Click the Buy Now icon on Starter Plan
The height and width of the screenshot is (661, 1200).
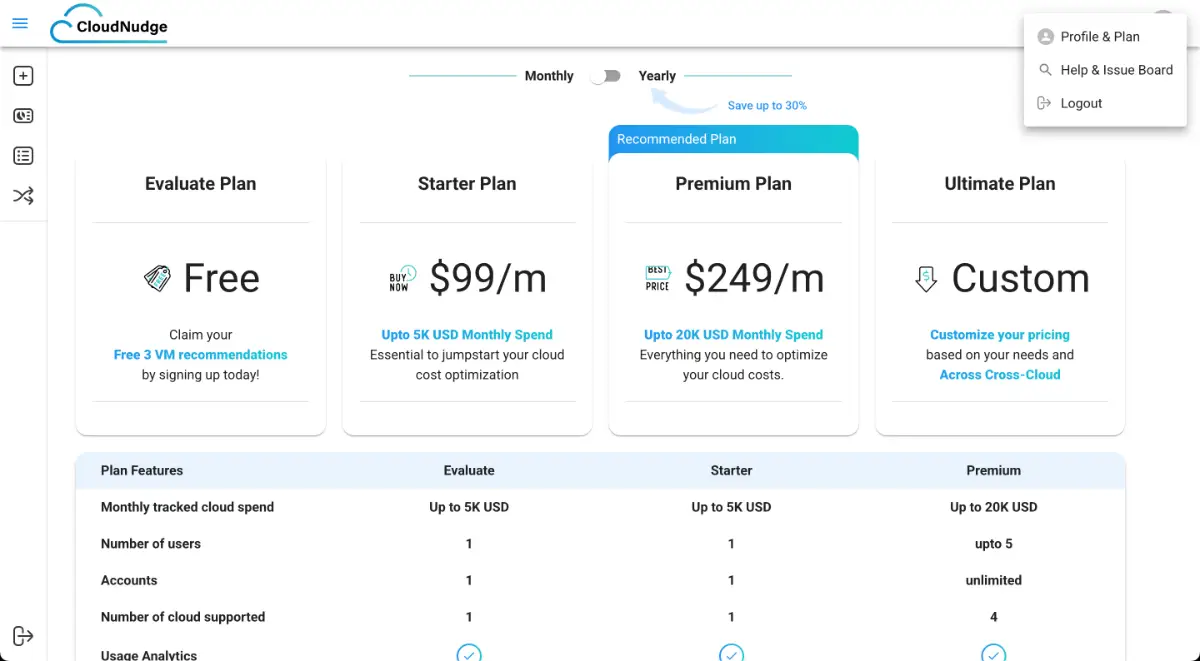click(400, 280)
